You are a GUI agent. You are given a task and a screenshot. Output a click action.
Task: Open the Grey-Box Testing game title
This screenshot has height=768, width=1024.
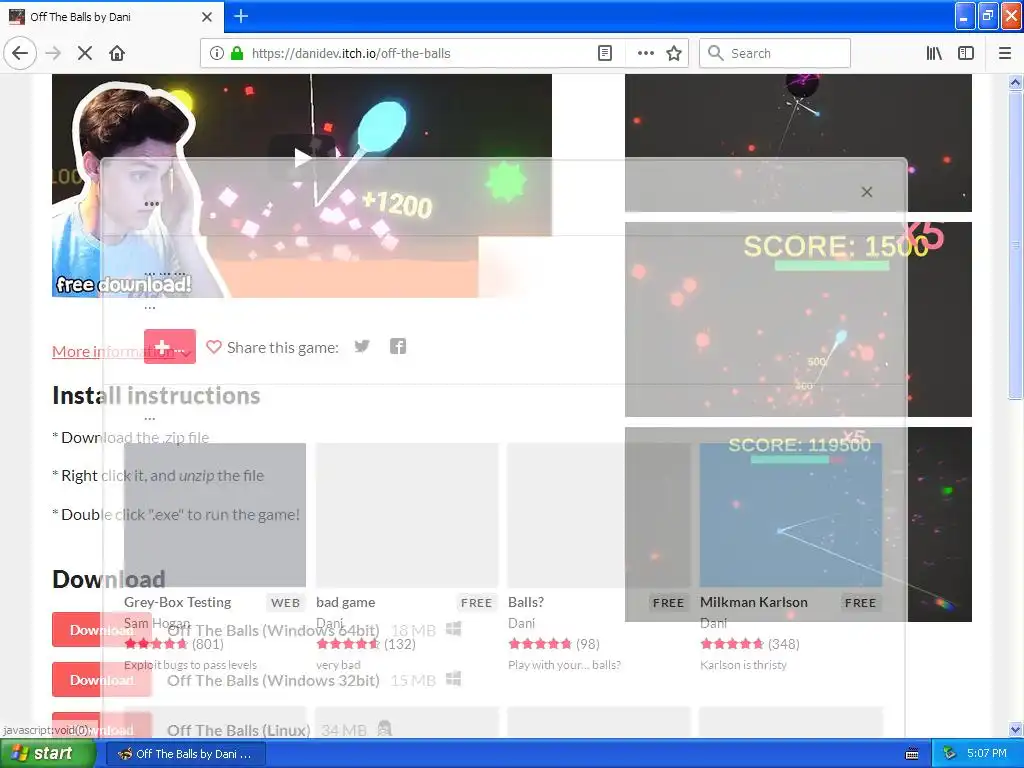pyautogui.click(x=178, y=602)
